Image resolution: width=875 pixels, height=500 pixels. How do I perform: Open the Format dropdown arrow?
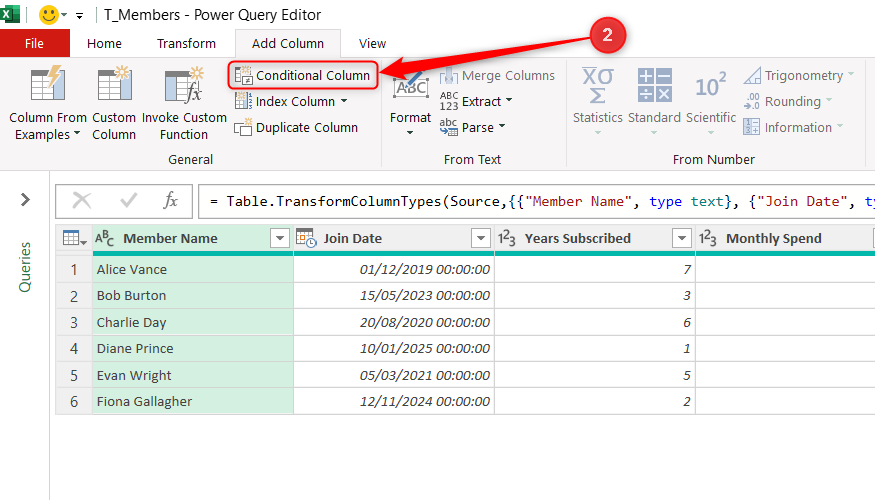pos(410,133)
